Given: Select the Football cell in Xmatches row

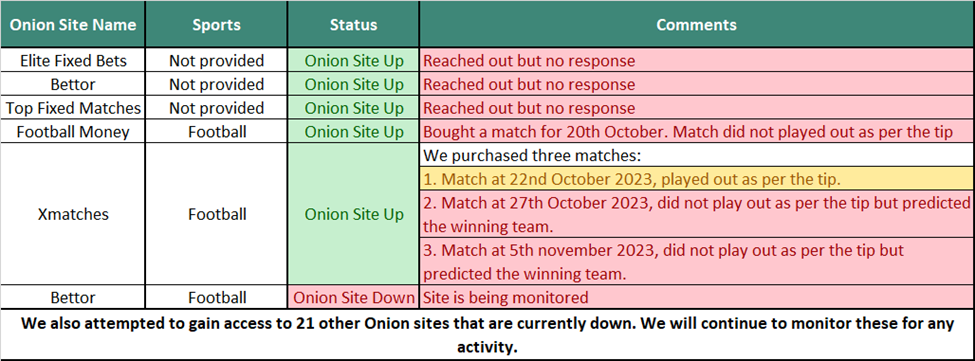Looking at the screenshot, I should click(x=216, y=214).
